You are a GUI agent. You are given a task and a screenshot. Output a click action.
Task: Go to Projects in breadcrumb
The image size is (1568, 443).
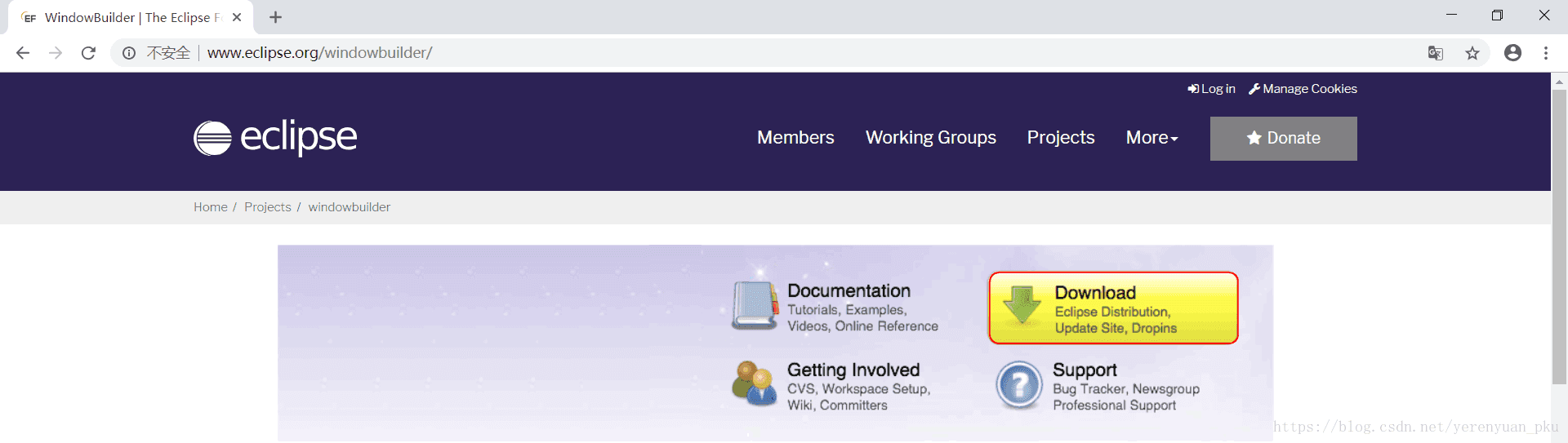(268, 207)
